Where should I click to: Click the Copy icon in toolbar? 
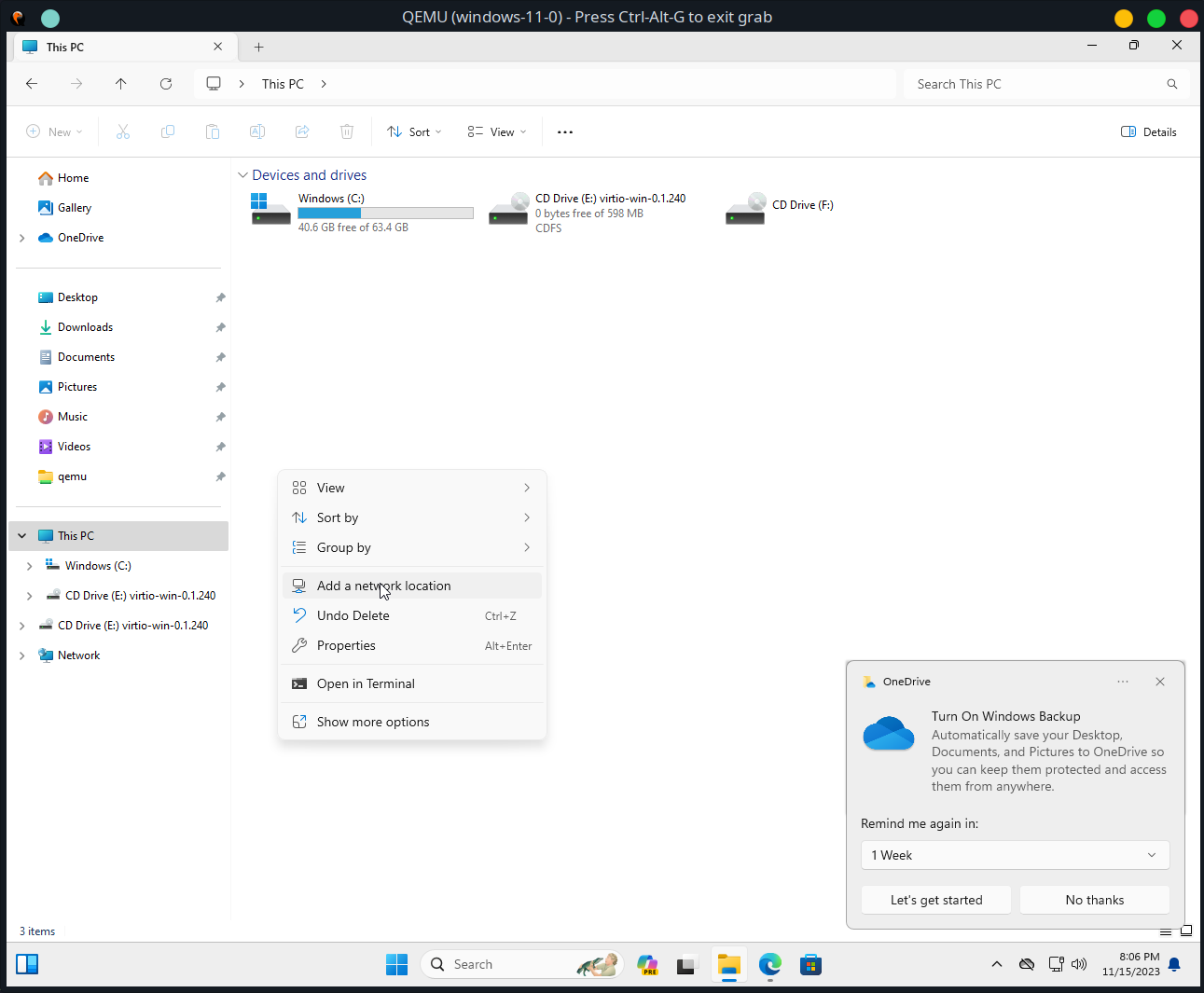168,132
